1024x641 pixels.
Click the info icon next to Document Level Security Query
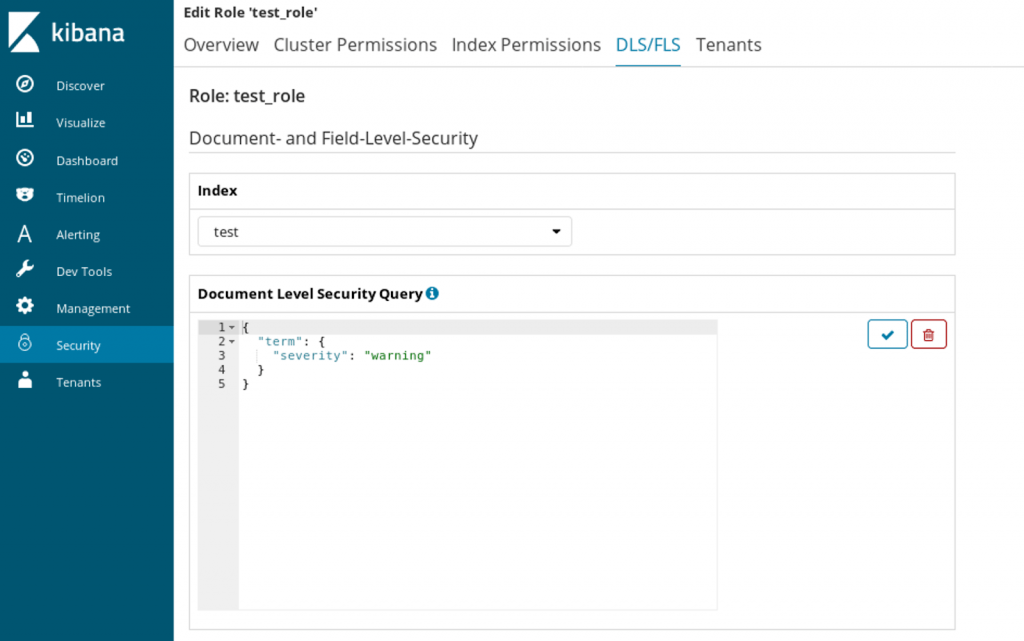(432, 293)
